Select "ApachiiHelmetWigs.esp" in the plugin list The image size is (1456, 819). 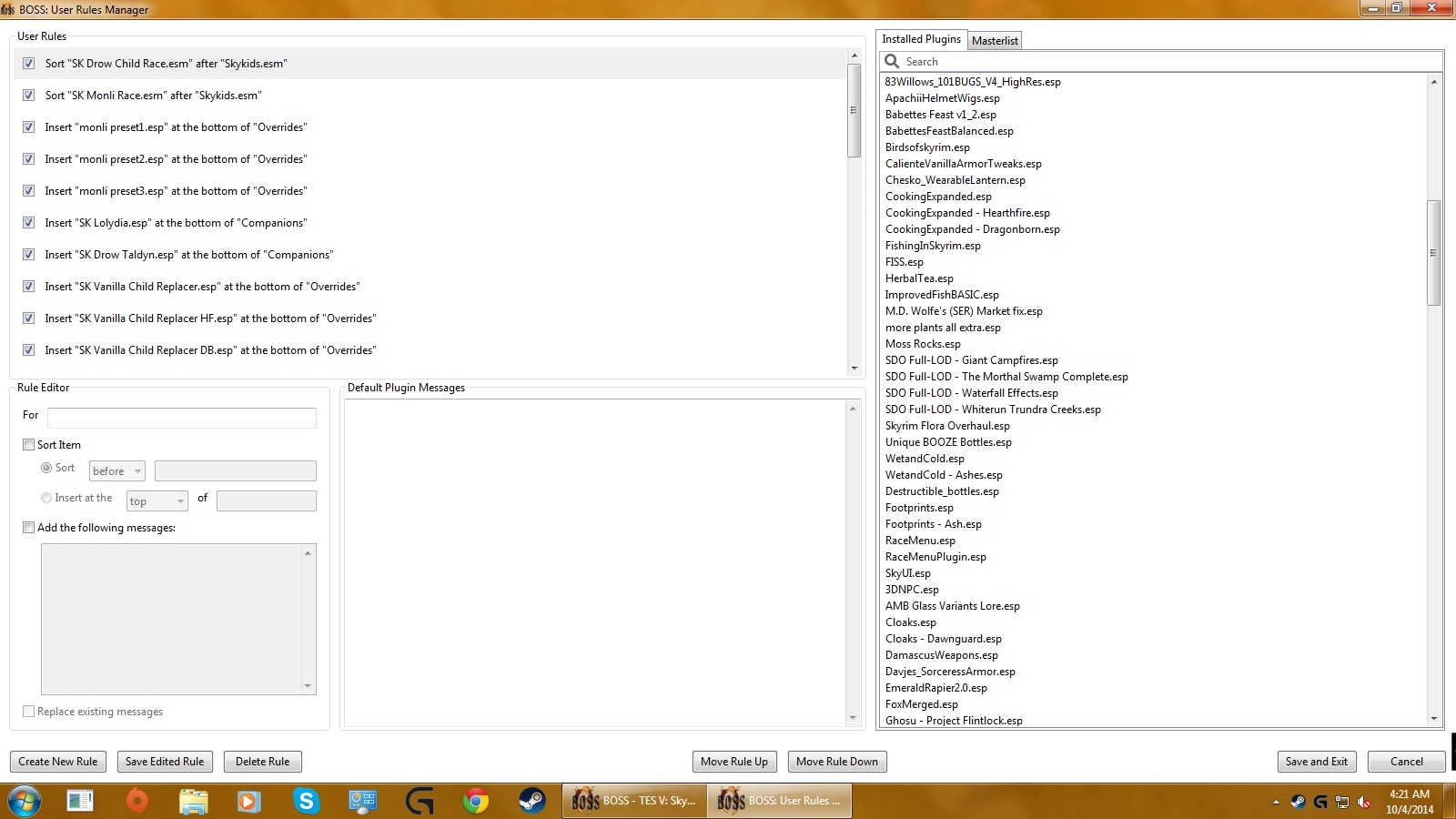[943, 98]
